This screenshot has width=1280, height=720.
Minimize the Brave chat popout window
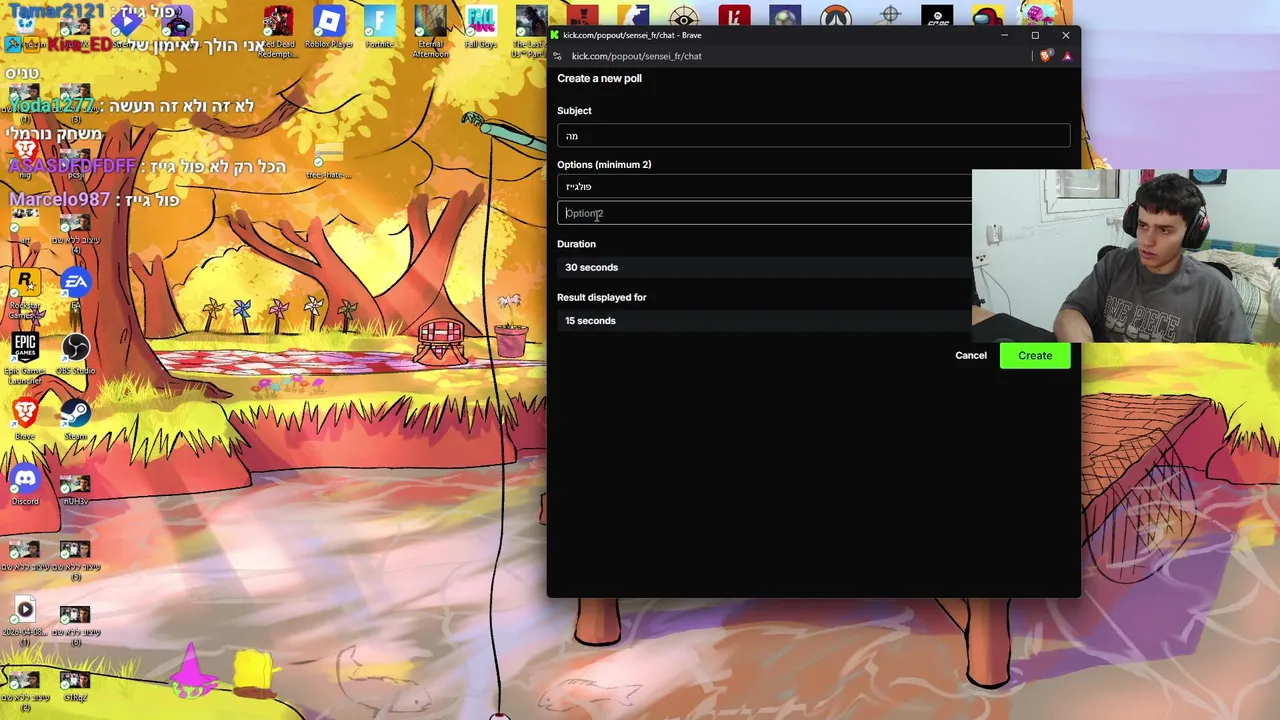point(1004,35)
